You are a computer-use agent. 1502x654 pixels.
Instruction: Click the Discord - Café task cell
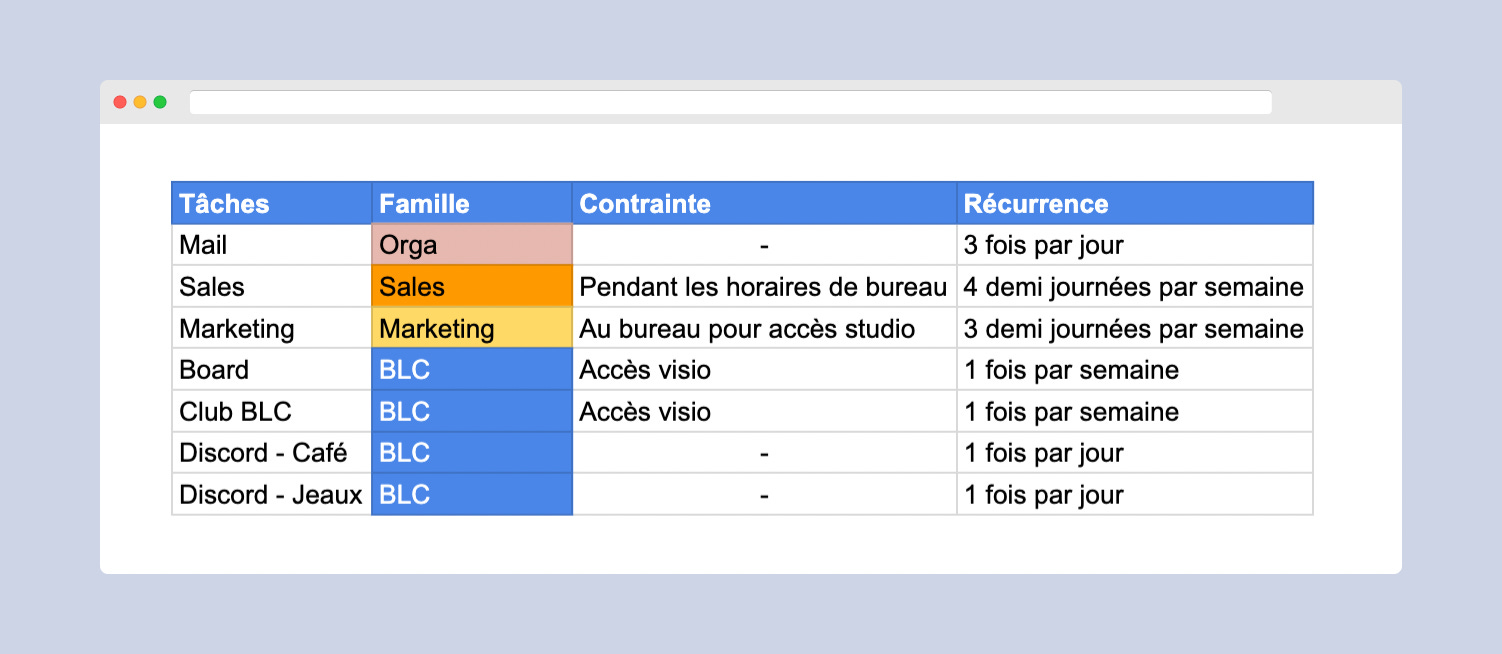(272, 453)
